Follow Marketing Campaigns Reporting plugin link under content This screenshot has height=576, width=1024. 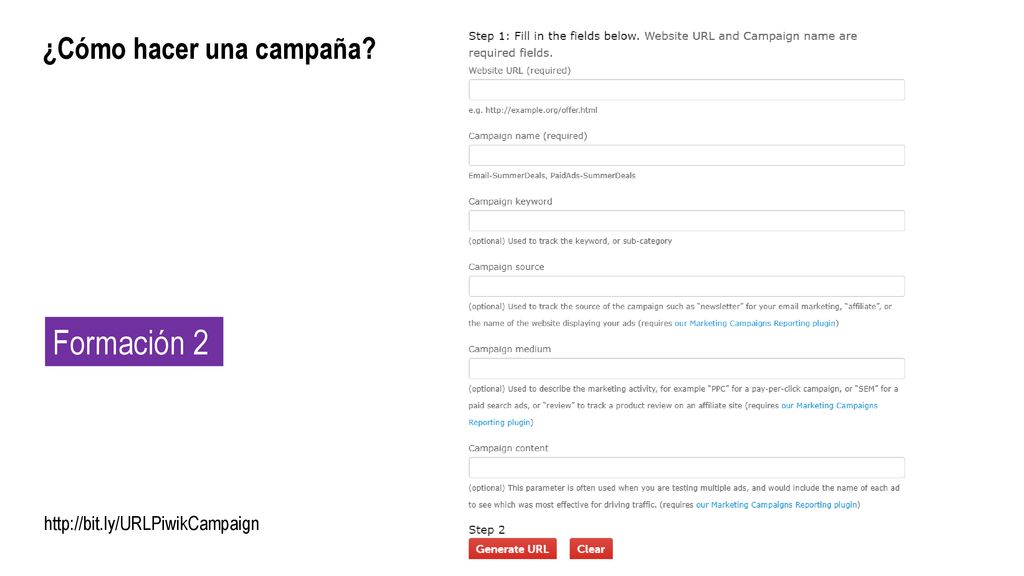776,505
